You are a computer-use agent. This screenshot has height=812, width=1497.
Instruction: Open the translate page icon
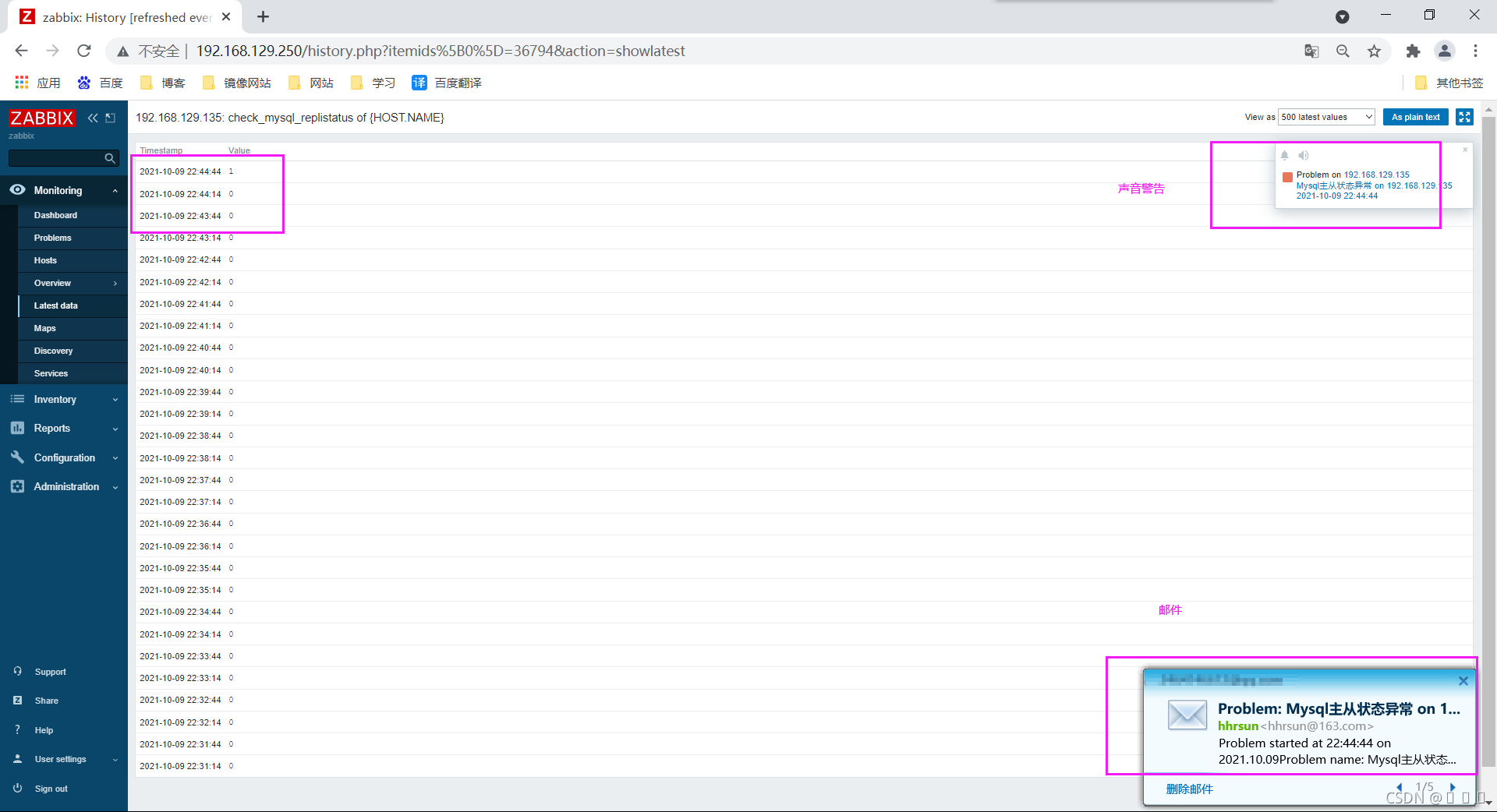pos(1311,51)
